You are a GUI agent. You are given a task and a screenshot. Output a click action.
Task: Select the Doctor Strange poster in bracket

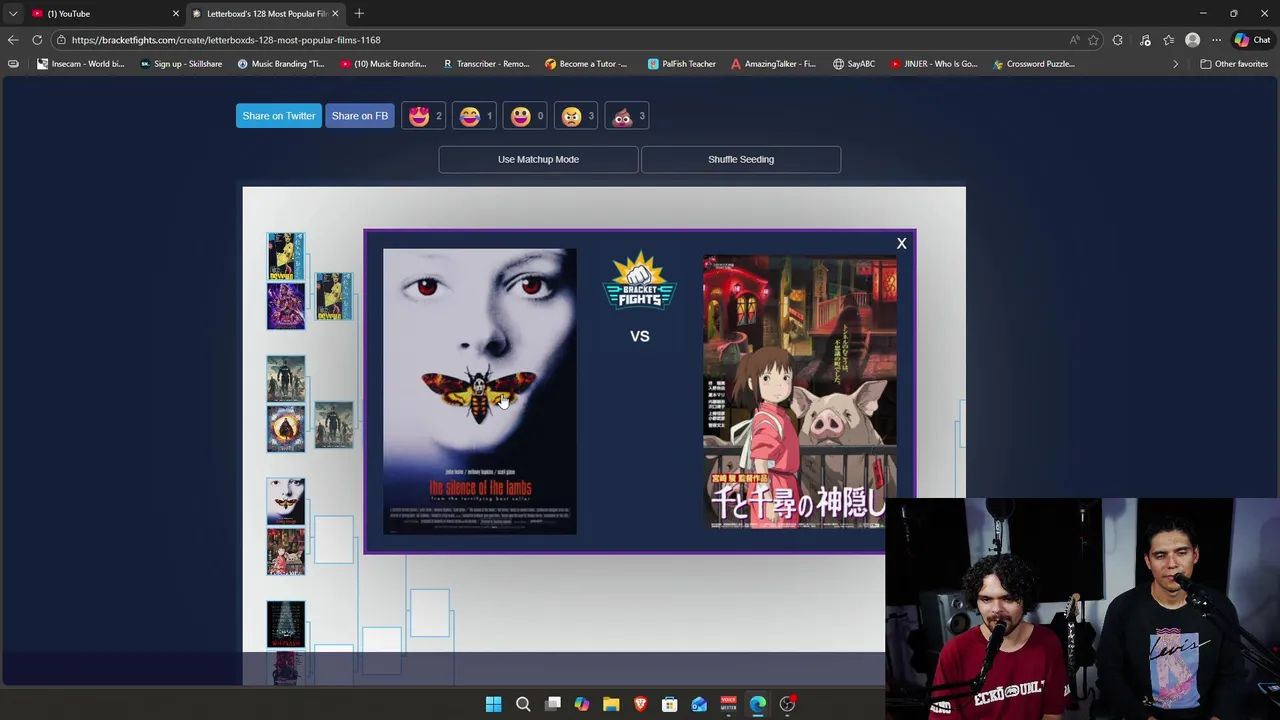point(285,429)
